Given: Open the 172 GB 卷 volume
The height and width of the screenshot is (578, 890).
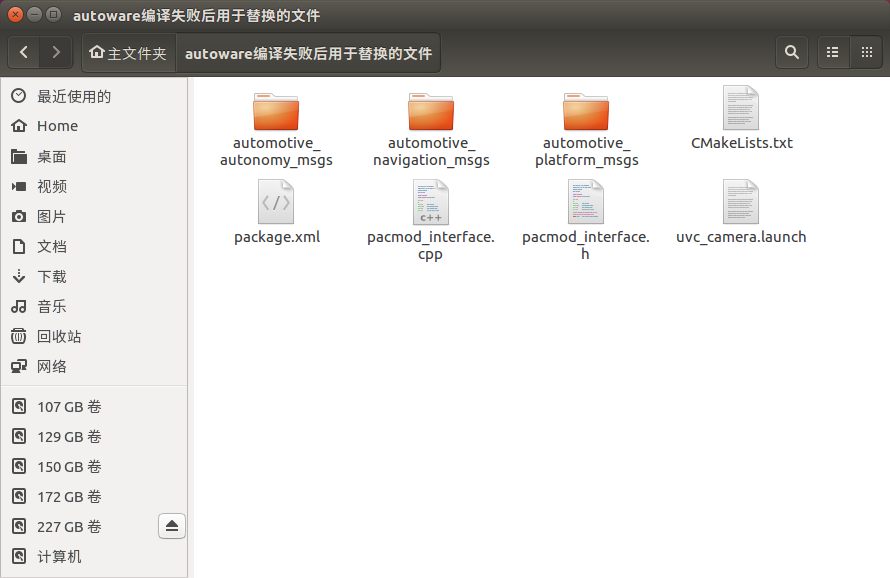Looking at the screenshot, I should coord(94,497).
